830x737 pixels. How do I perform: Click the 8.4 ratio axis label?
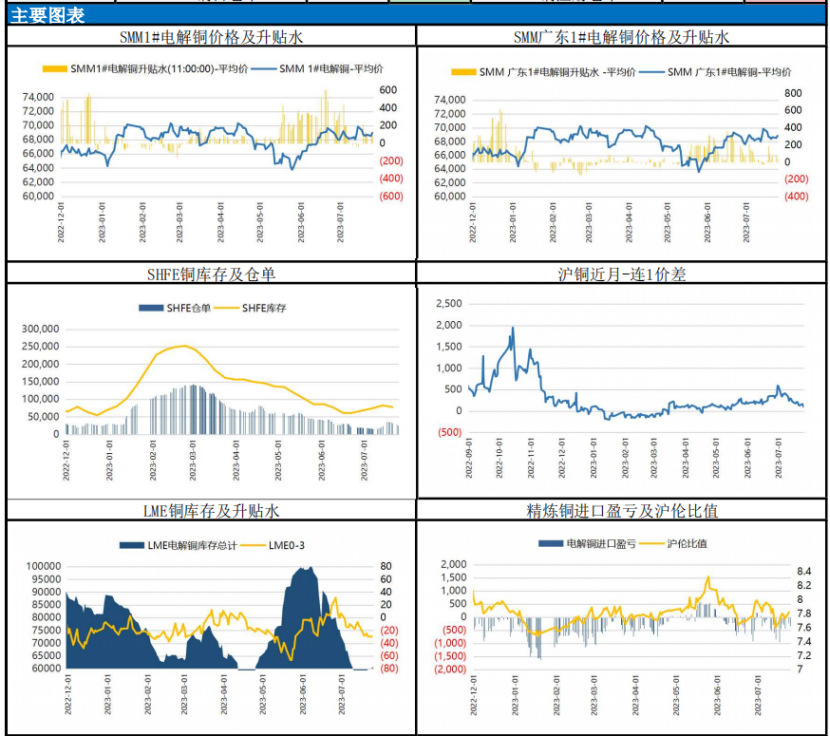[x=804, y=571]
